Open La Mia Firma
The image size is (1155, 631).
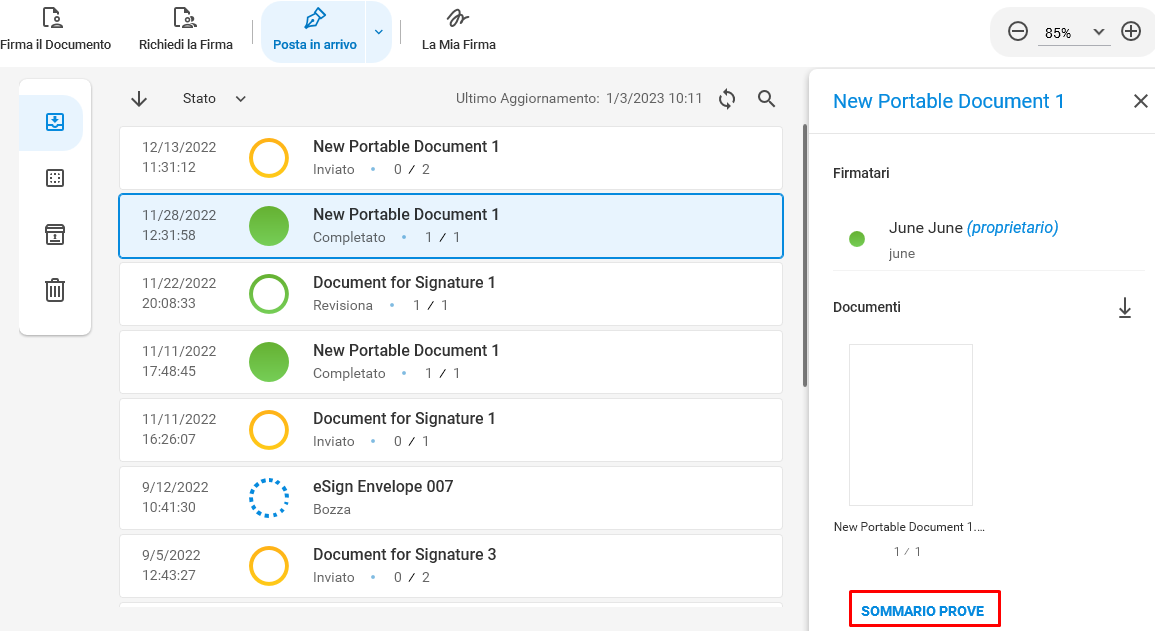[x=458, y=31]
